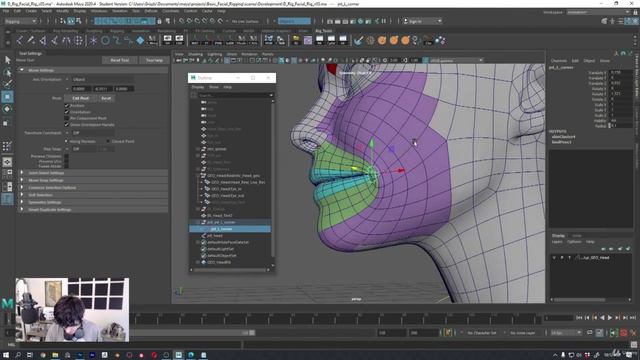The width and height of the screenshot is (640, 360).
Task: Open the Windows menu in menu bar
Action: pyautogui.click(x=99, y=11)
